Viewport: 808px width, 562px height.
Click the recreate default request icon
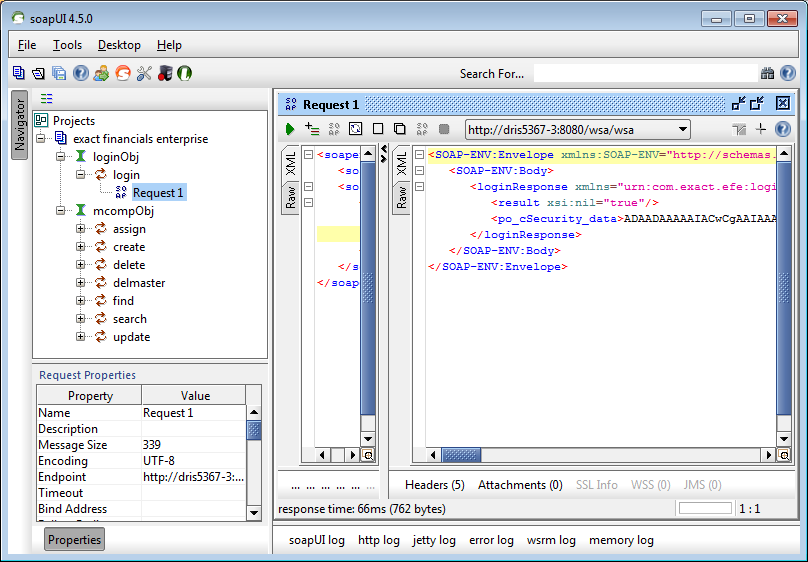click(x=356, y=129)
